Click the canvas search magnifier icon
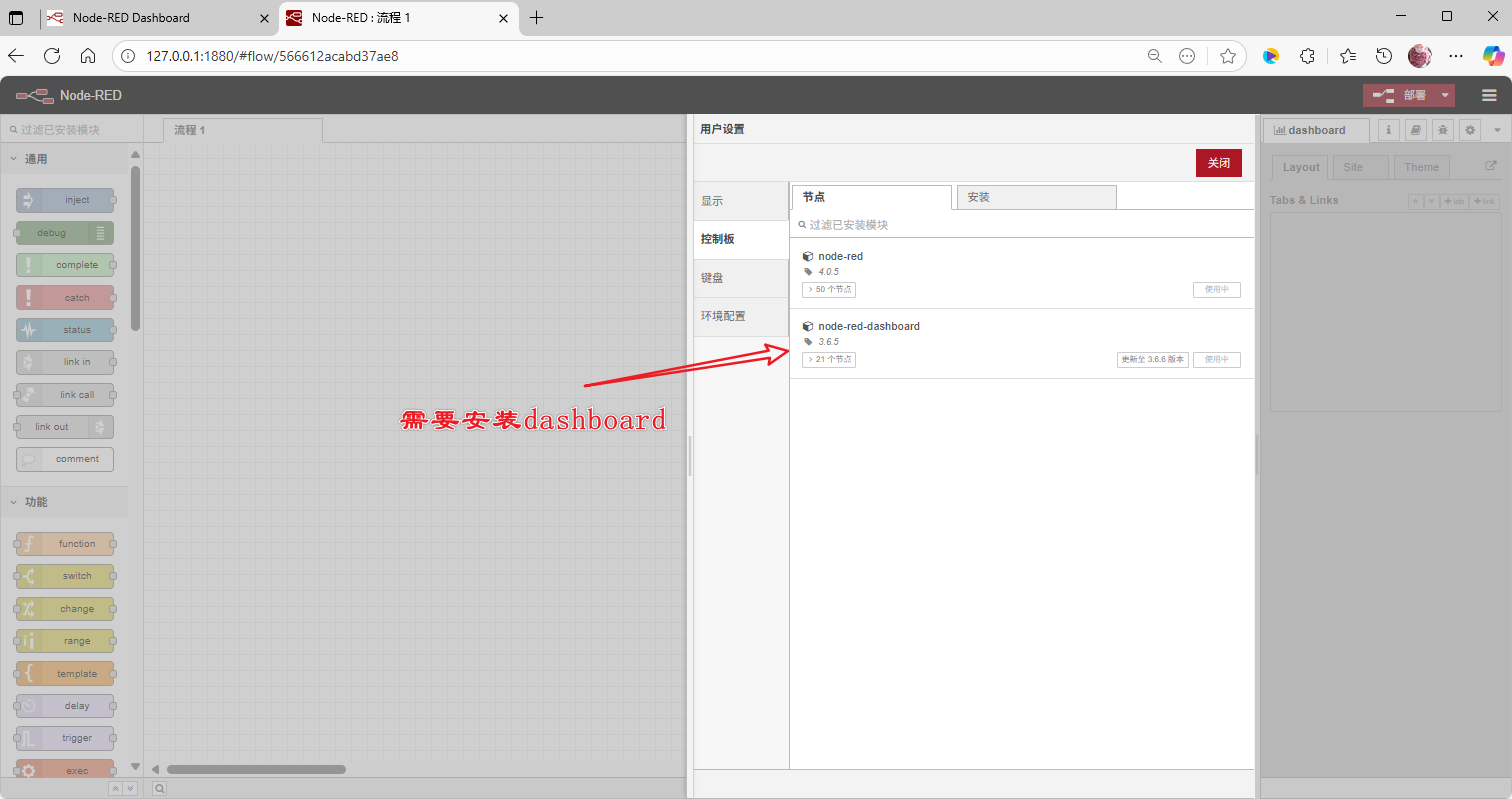This screenshot has height=799, width=1512. [x=159, y=789]
